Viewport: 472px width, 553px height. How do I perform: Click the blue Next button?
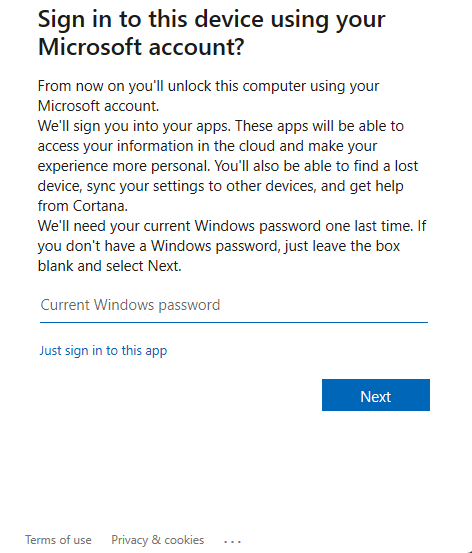coord(376,395)
